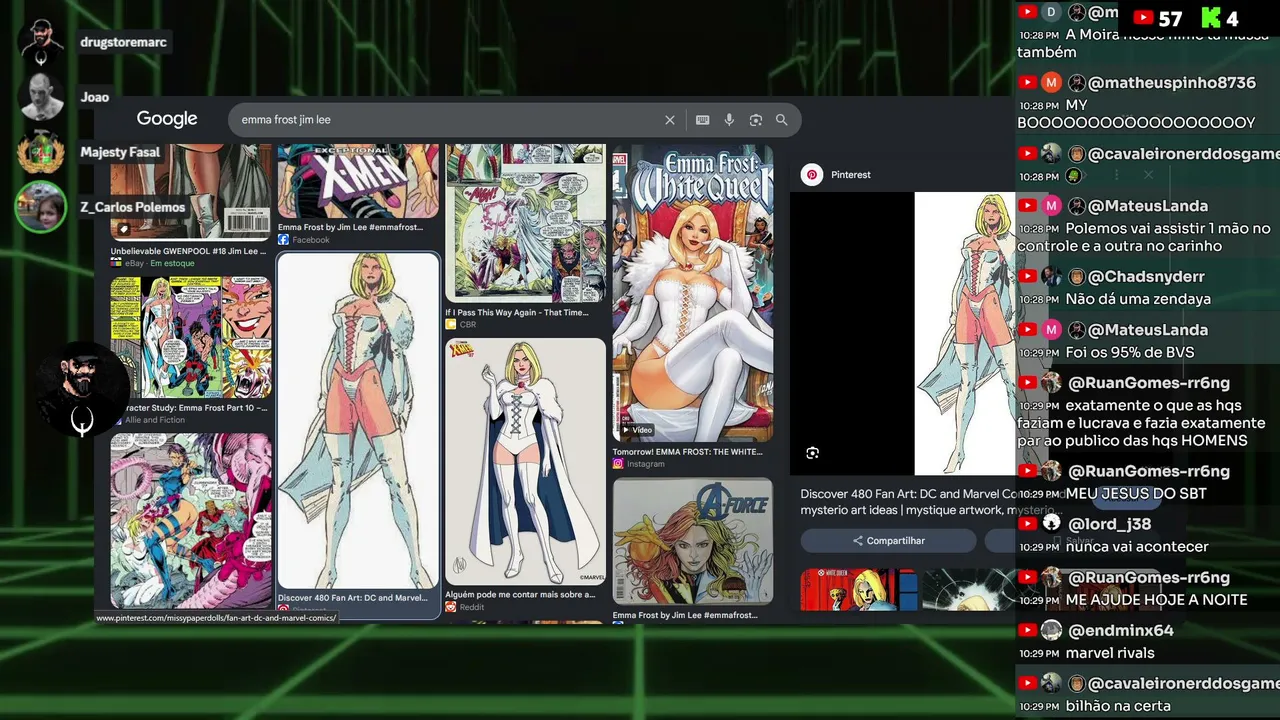The height and width of the screenshot is (720, 1280).
Task: Click the Pinterest logo icon in preview panel
Action: click(812, 175)
